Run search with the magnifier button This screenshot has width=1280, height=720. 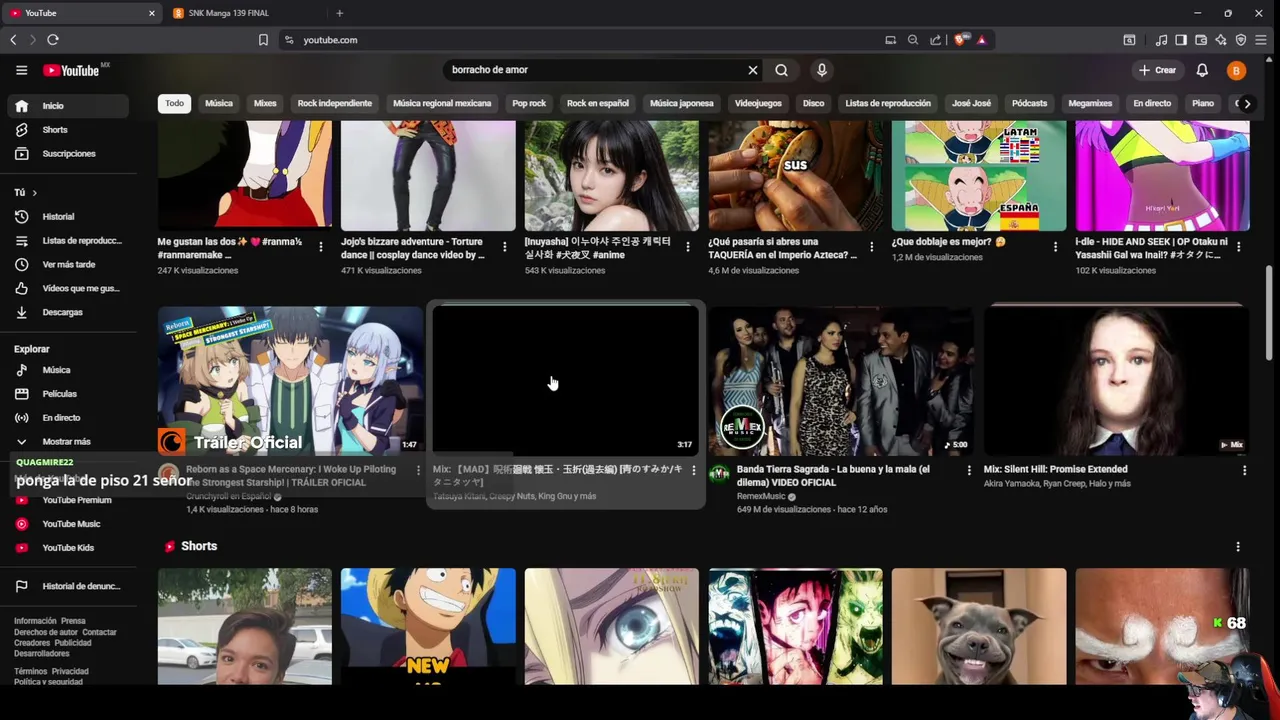point(782,70)
